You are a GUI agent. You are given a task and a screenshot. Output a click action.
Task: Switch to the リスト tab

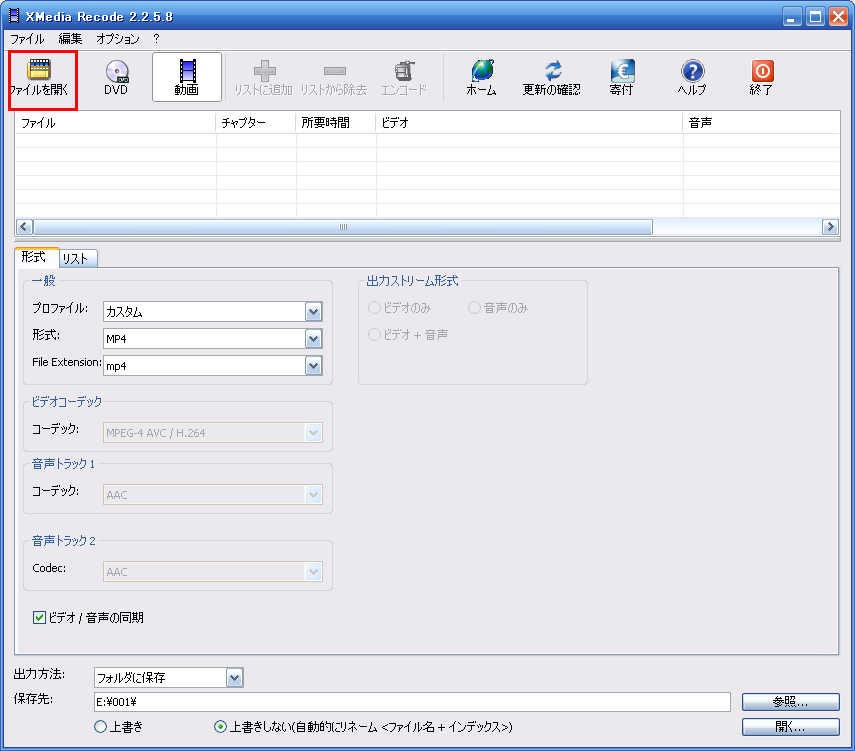78,259
